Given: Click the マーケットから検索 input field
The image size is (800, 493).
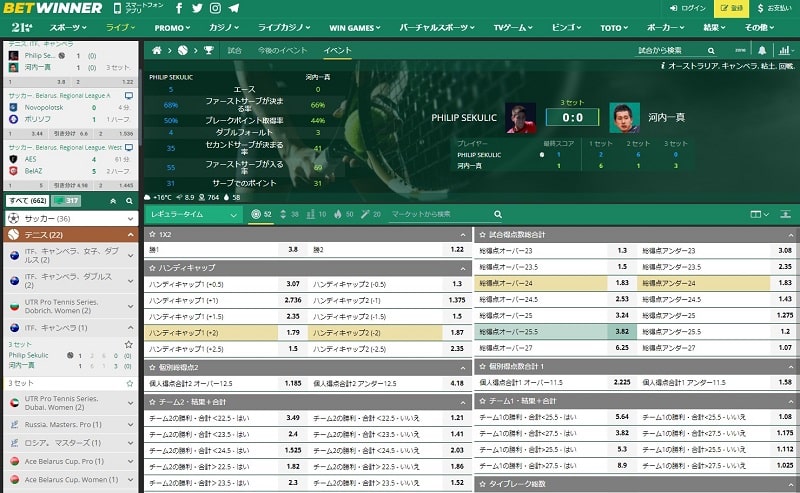Looking at the screenshot, I should pos(441,214).
